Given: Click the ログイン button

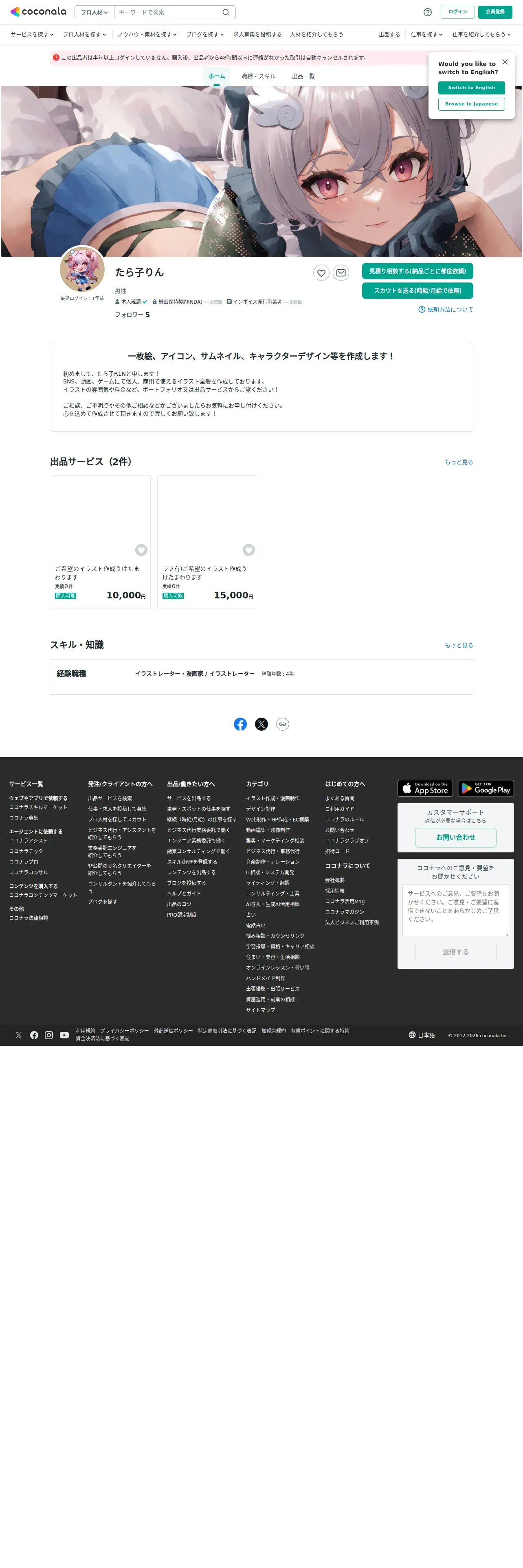Looking at the screenshot, I should click(458, 12).
